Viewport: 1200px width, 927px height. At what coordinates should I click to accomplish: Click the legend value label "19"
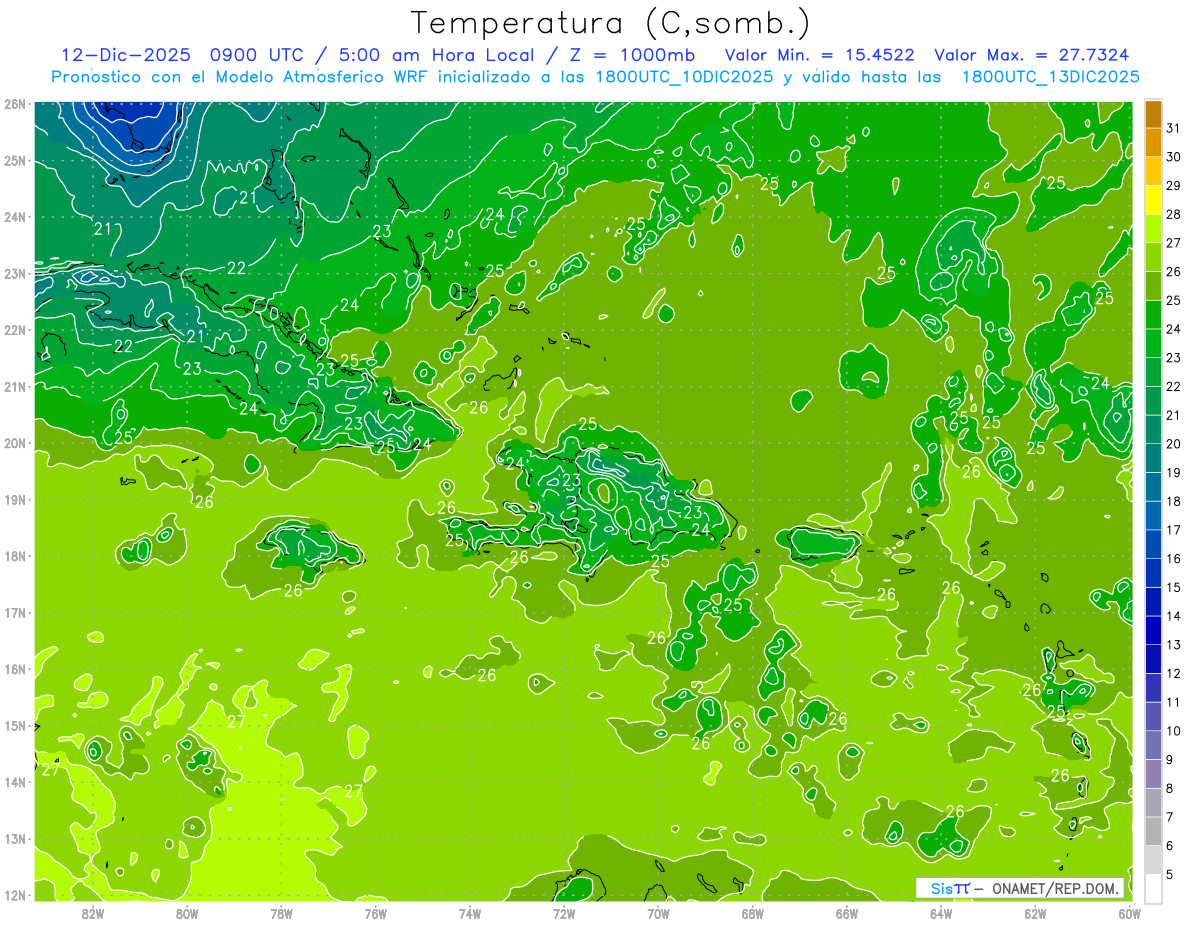coord(1174,473)
